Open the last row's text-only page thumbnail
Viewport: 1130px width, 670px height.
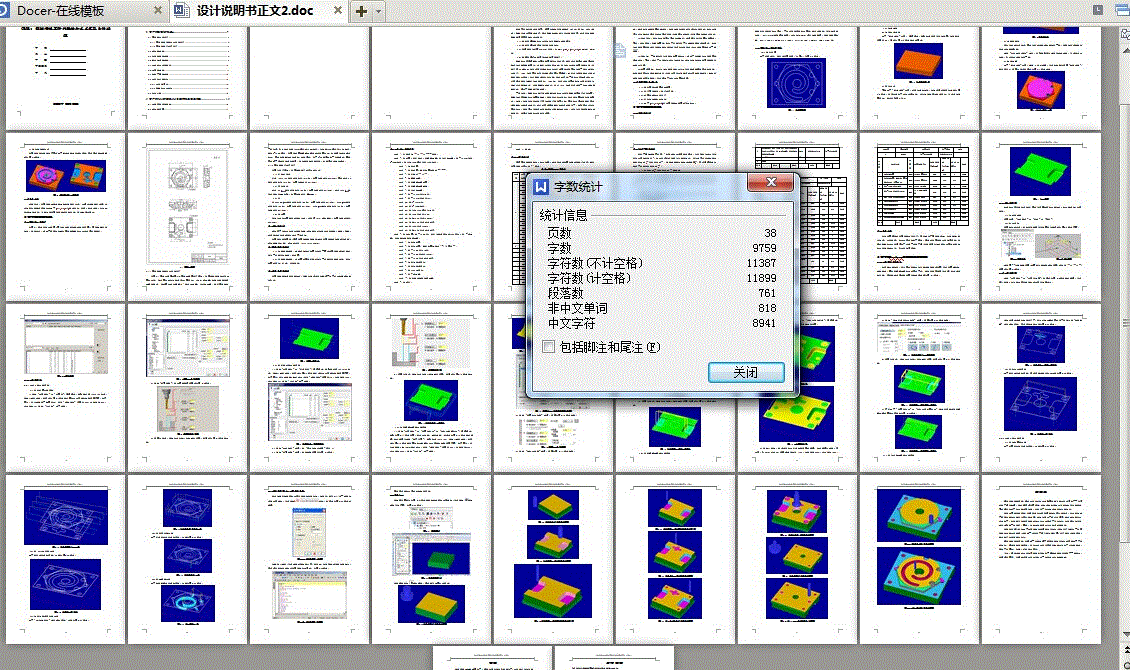point(1041,559)
